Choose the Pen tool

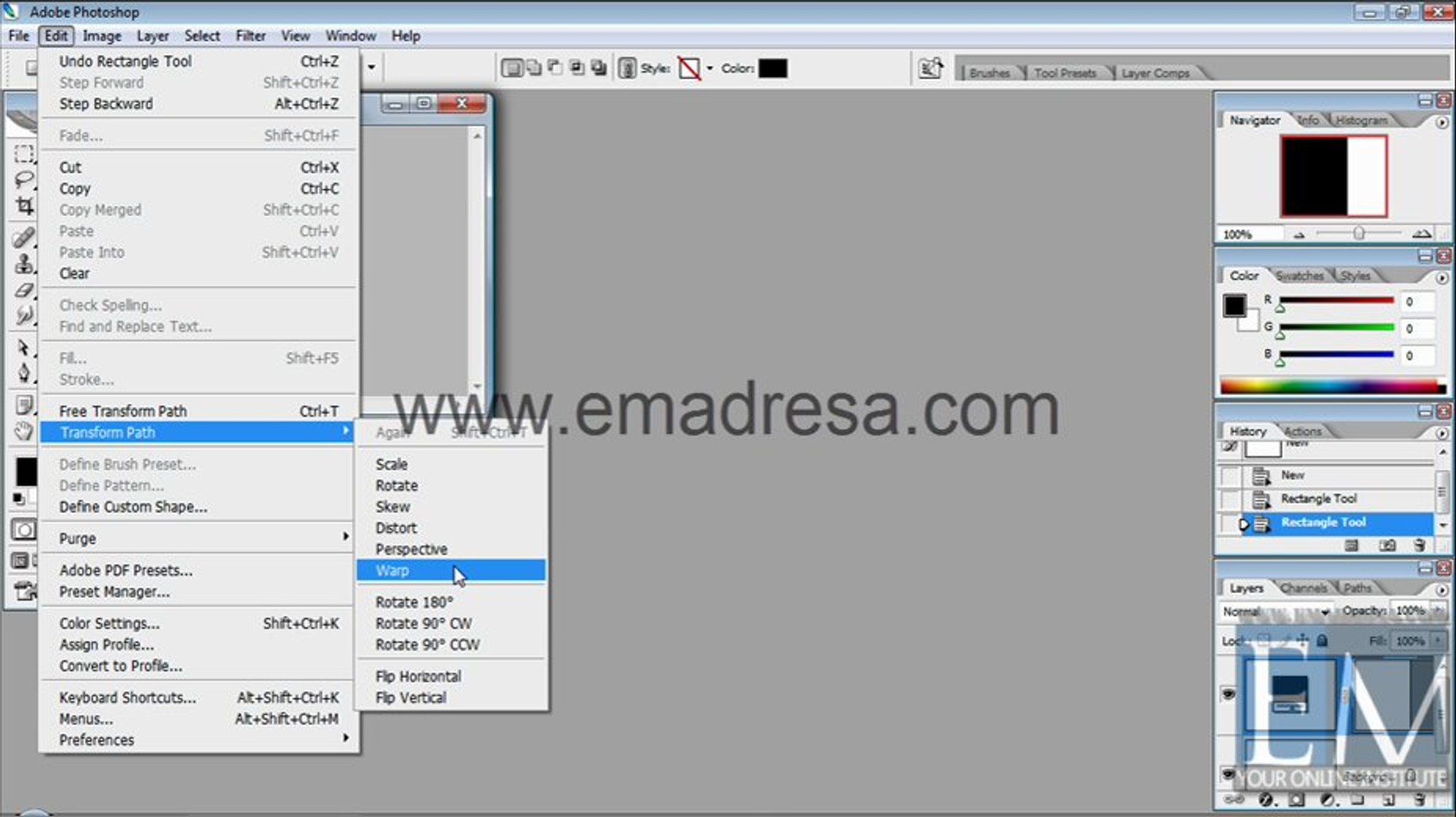[x=23, y=373]
